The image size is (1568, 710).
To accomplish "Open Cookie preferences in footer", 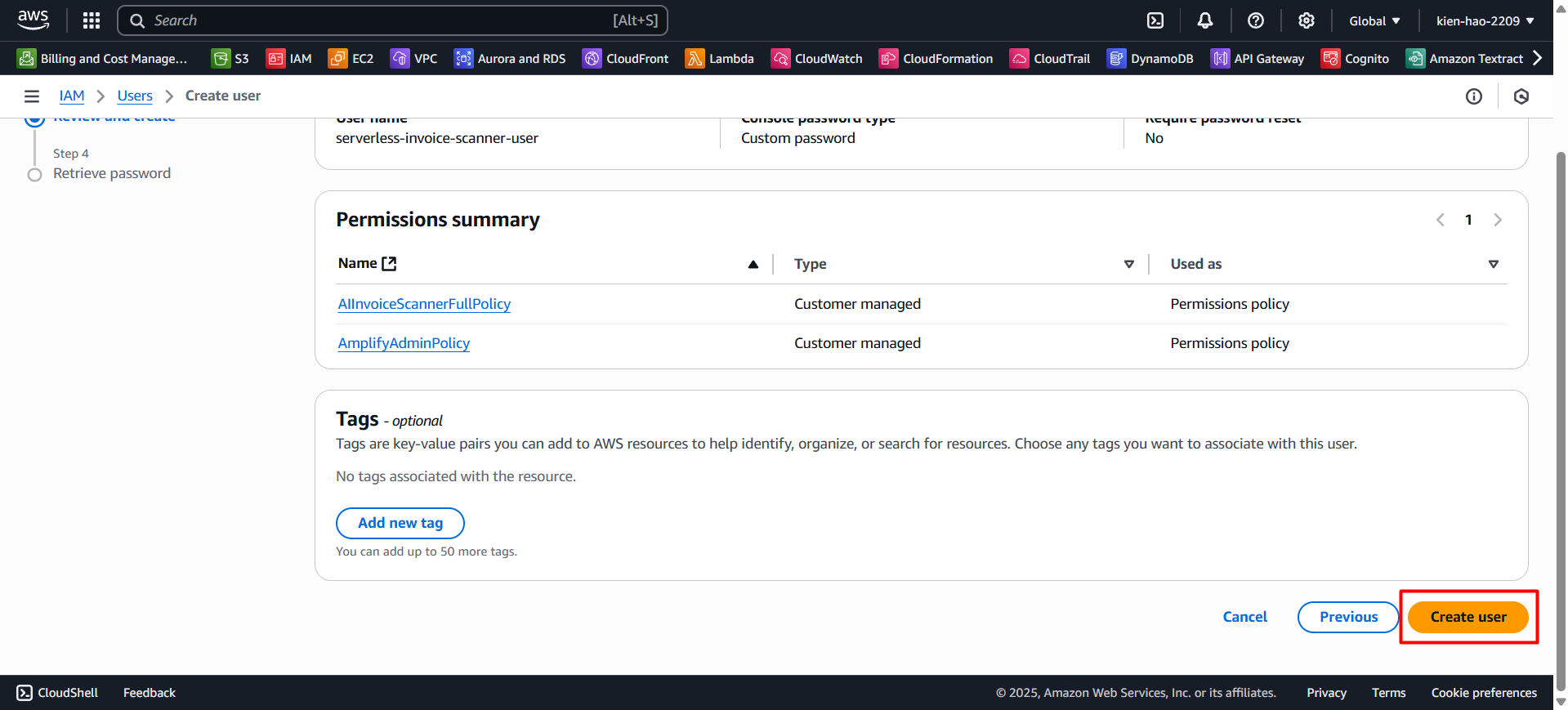I will pyautogui.click(x=1484, y=693).
